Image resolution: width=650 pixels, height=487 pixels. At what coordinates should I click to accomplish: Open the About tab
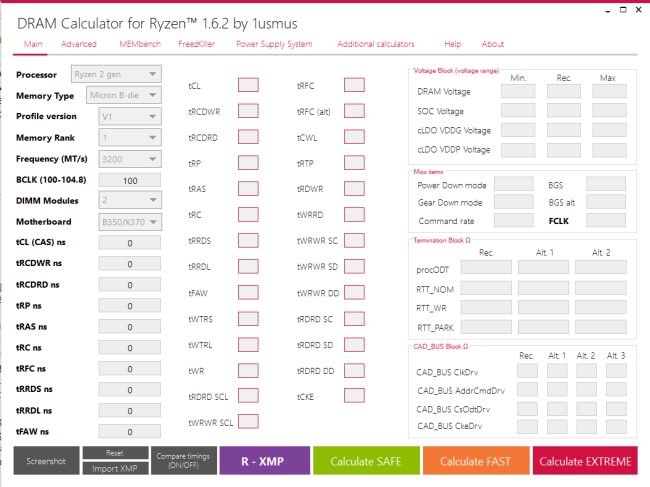(492, 44)
